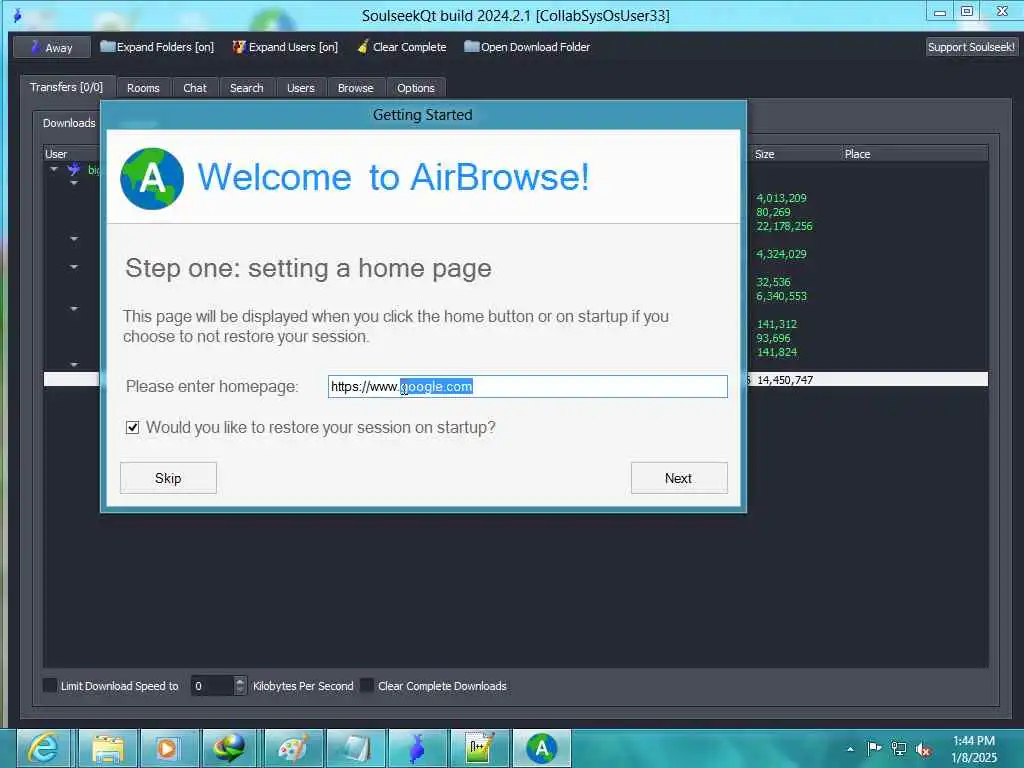Click the muted volume tray icon
This screenshot has height=768, width=1024.
(x=923, y=749)
